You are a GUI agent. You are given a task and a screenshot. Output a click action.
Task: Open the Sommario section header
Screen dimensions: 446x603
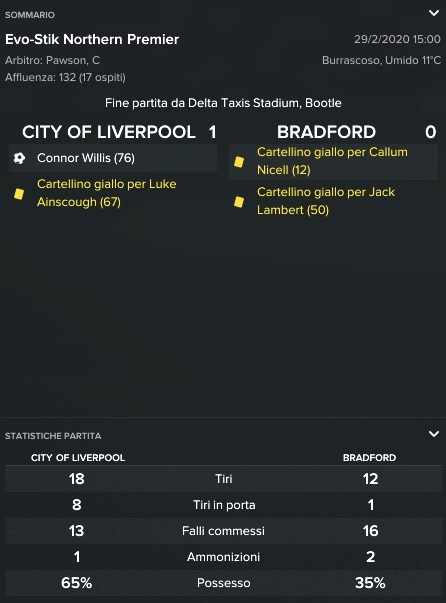[x=30, y=15]
